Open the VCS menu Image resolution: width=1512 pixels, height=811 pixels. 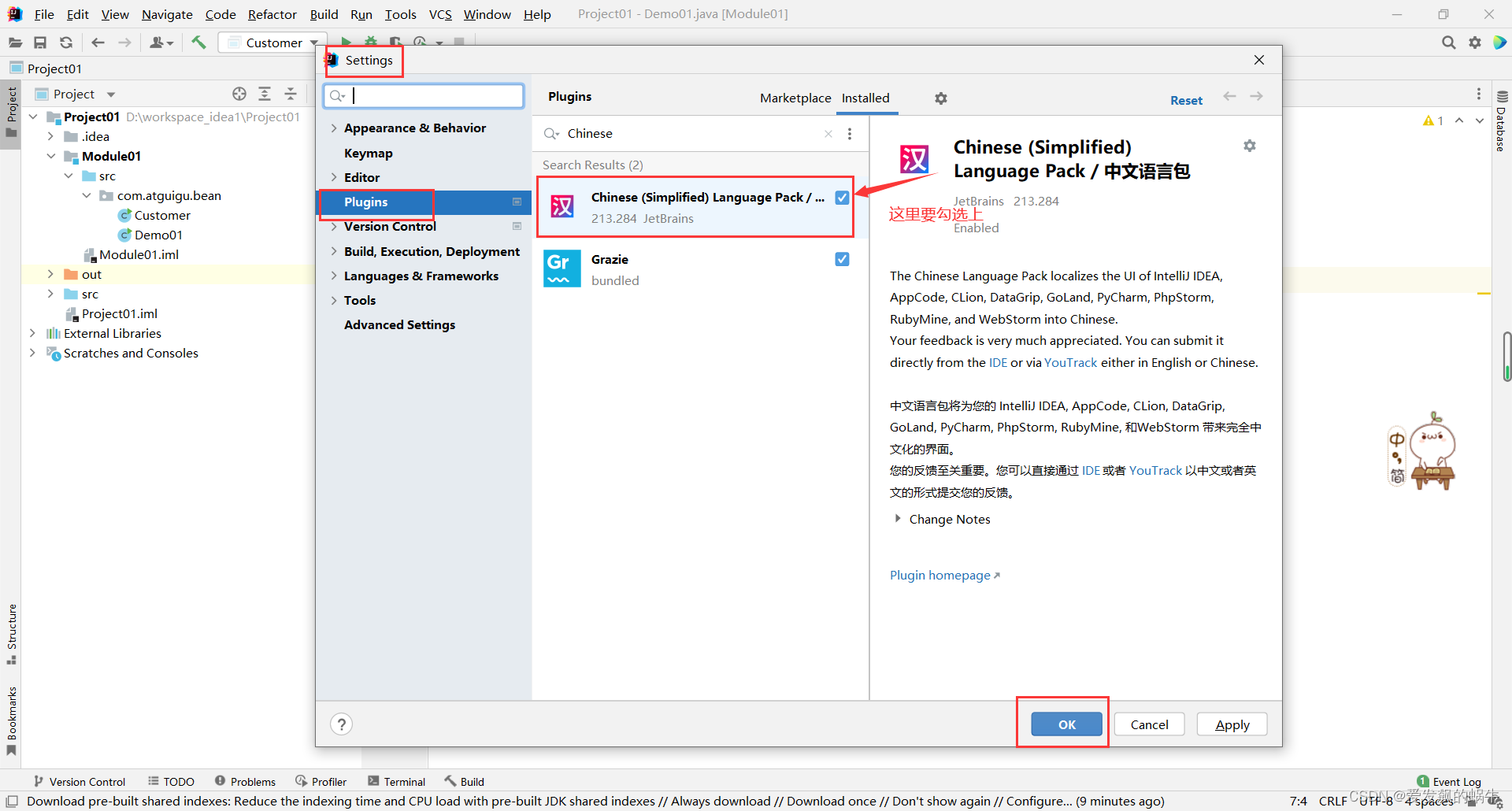440,14
